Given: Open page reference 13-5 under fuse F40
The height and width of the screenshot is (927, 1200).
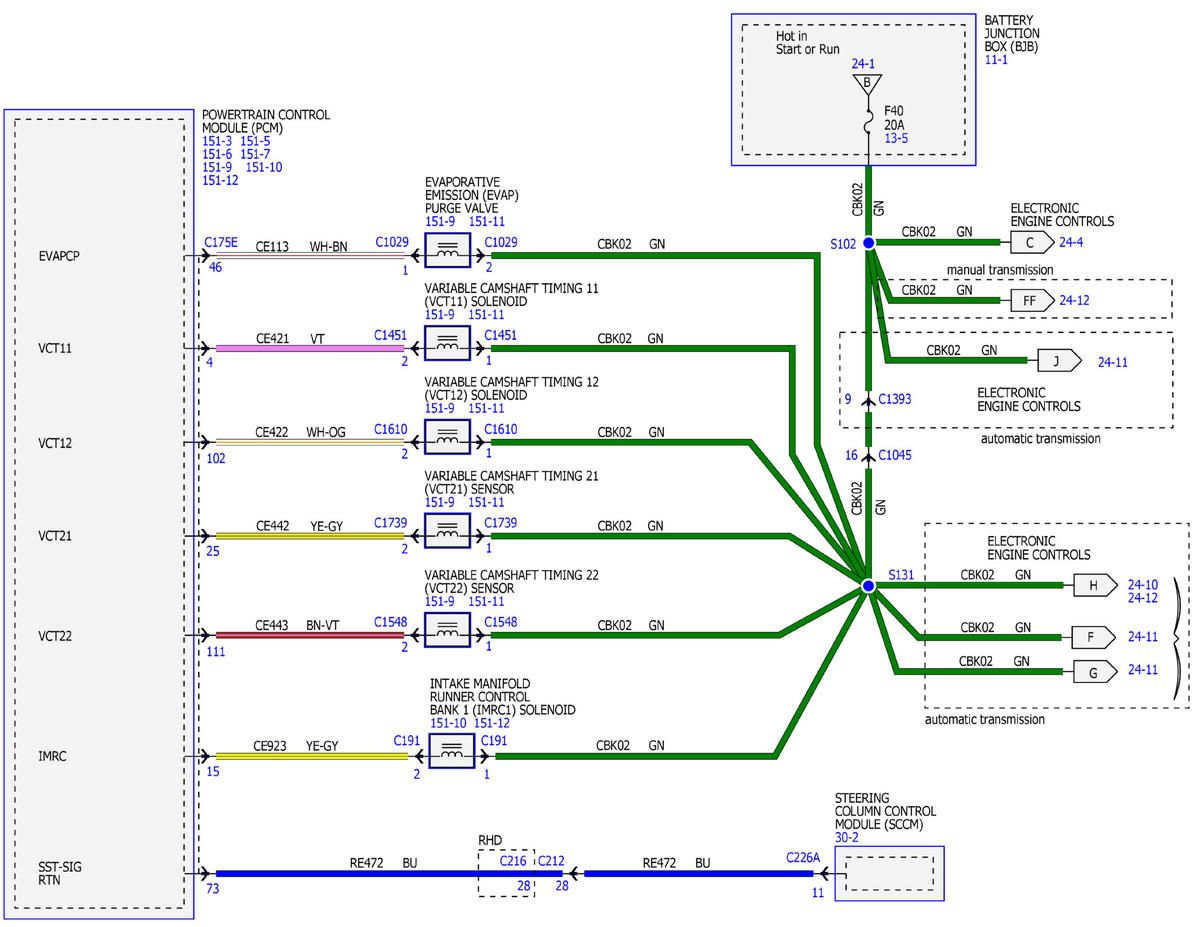Looking at the screenshot, I should [x=894, y=139].
